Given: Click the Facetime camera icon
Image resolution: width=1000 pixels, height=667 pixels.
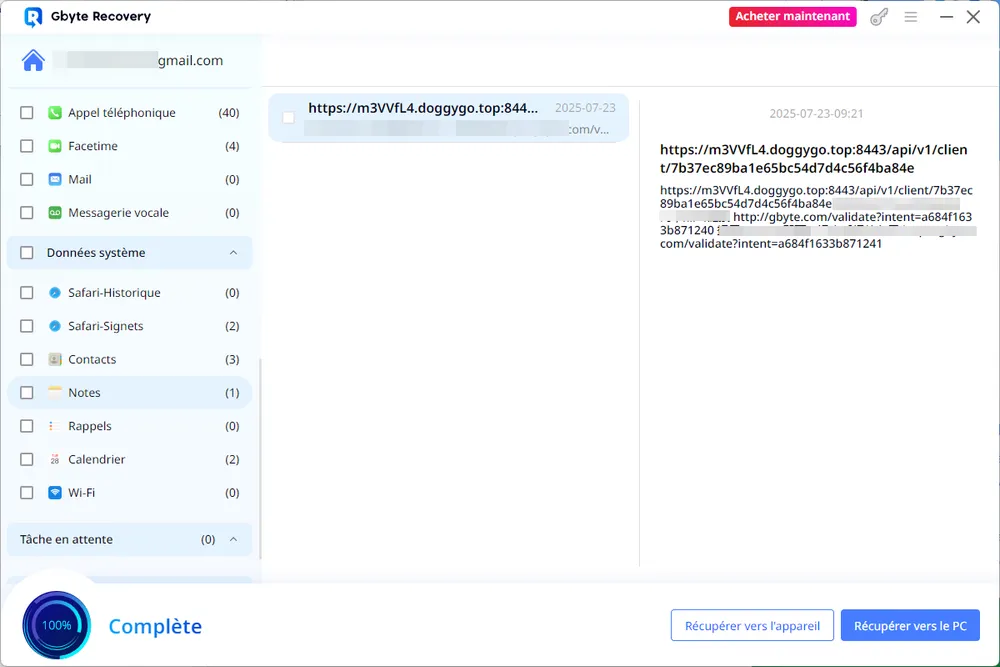Looking at the screenshot, I should 55,146.
